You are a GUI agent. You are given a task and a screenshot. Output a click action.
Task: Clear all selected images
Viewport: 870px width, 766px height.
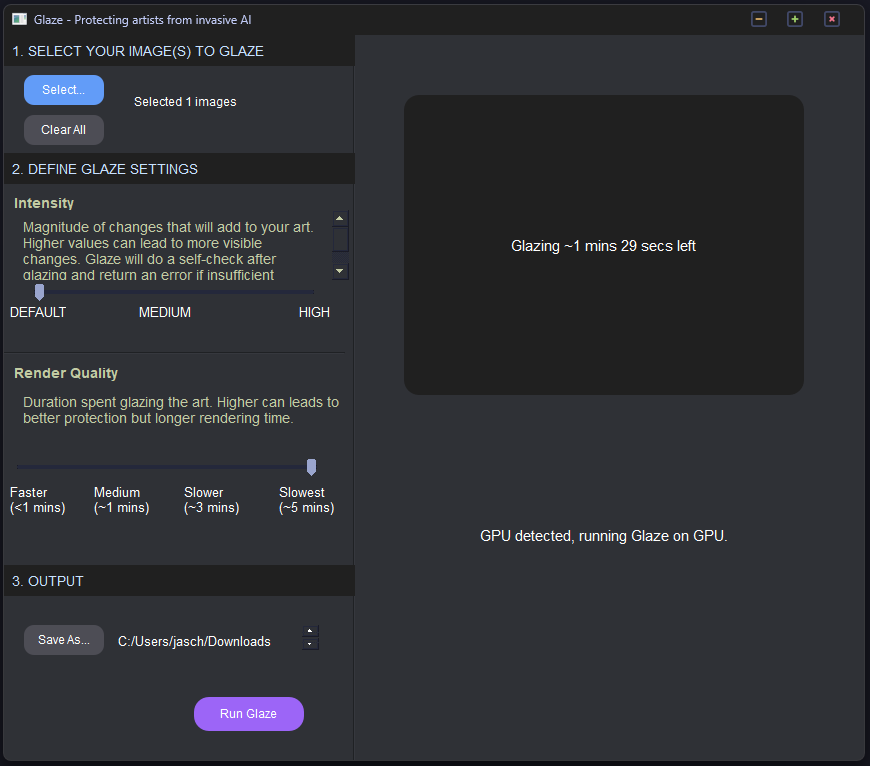(64, 130)
